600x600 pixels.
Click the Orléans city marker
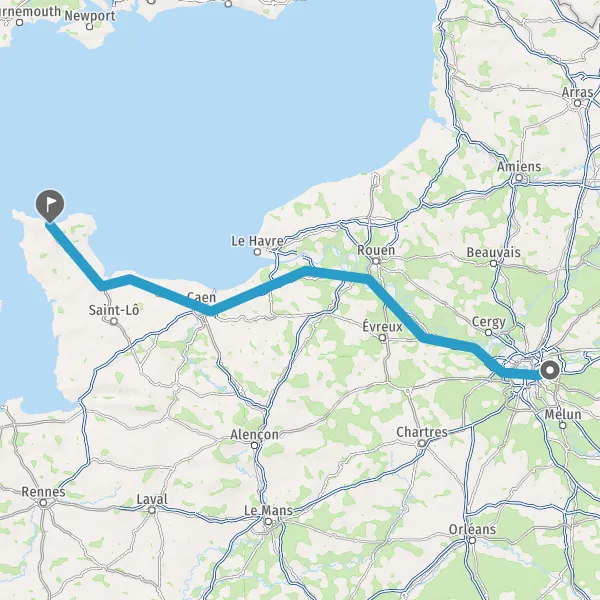(x=472, y=540)
